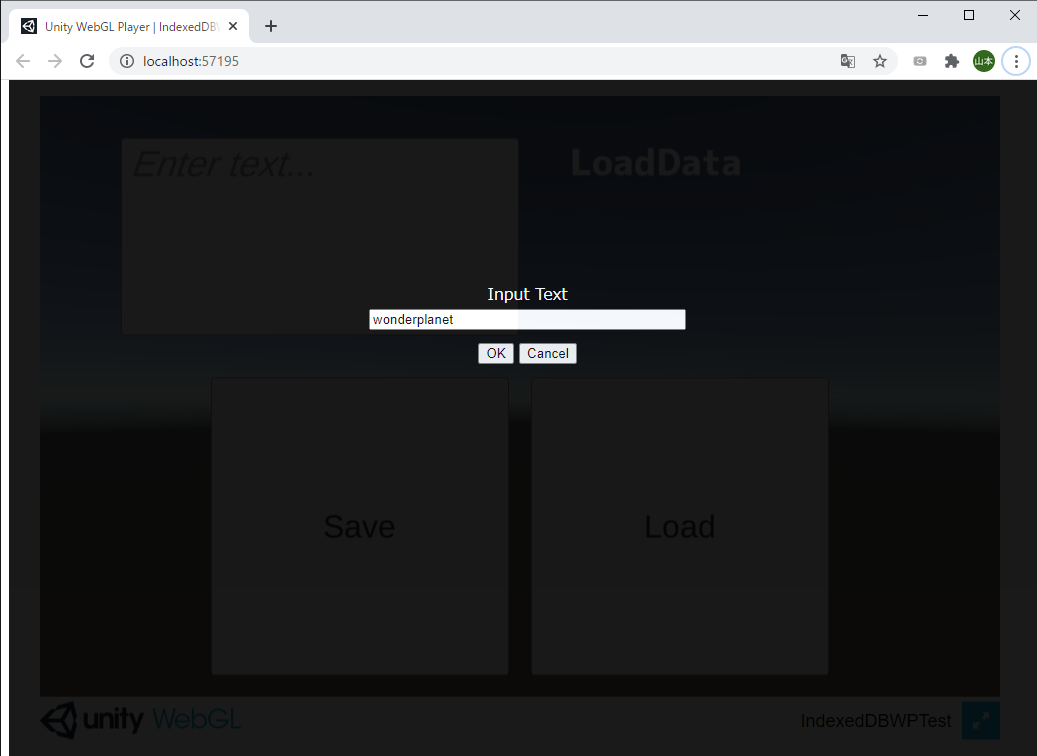Bookmark this page using the star icon
The height and width of the screenshot is (756, 1037).
click(x=880, y=61)
